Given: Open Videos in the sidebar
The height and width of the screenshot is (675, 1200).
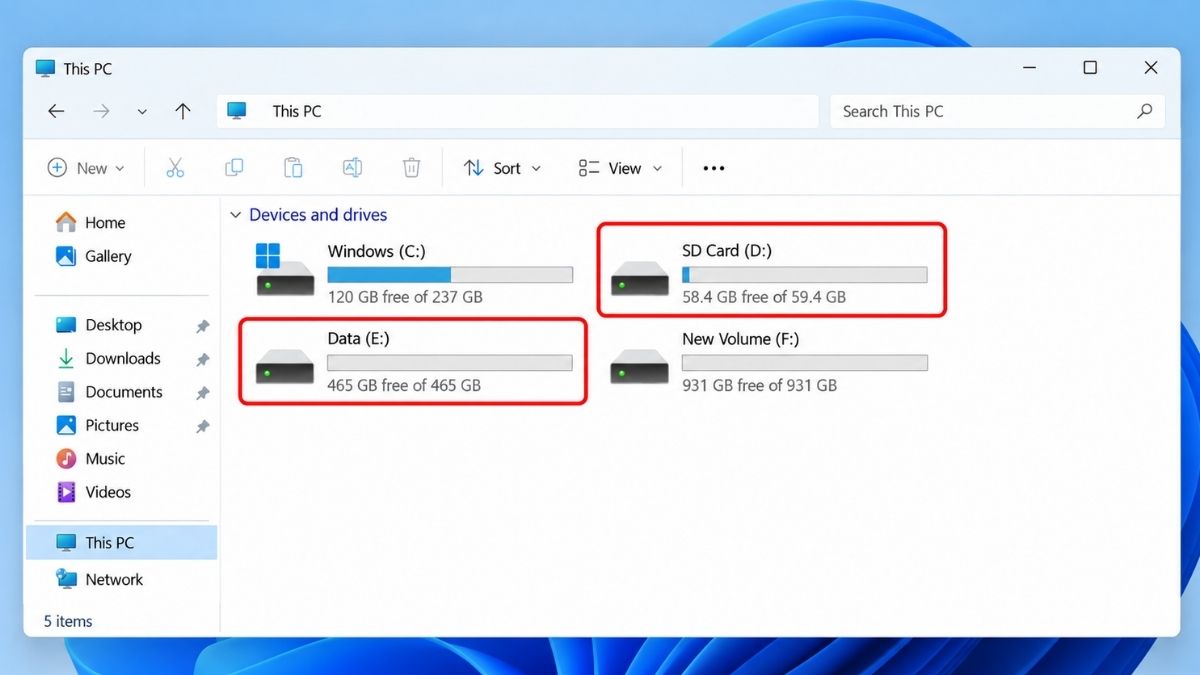Looking at the screenshot, I should click(x=93, y=492).
